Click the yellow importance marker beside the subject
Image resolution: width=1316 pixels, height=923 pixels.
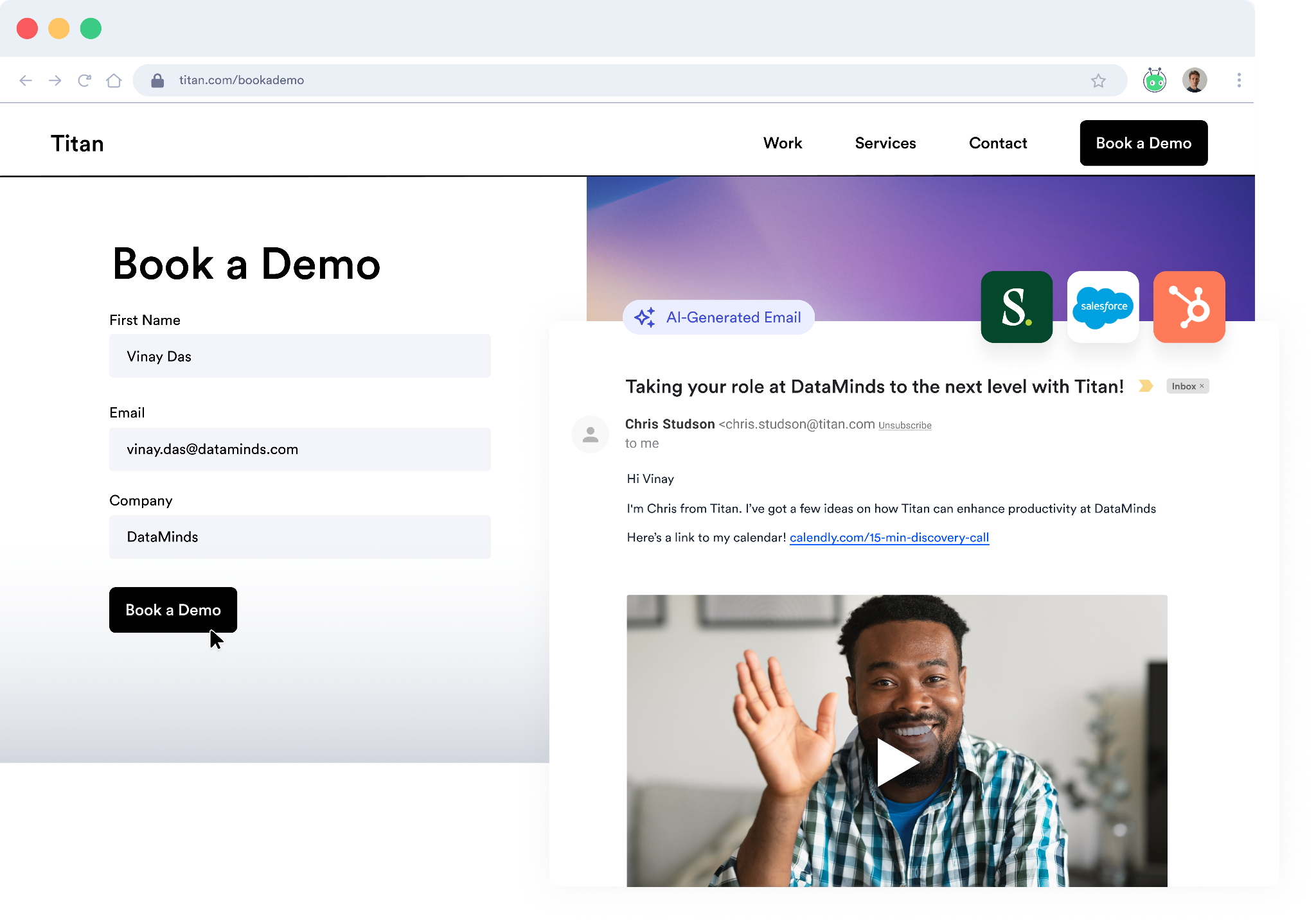click(x=1146, y=386)
